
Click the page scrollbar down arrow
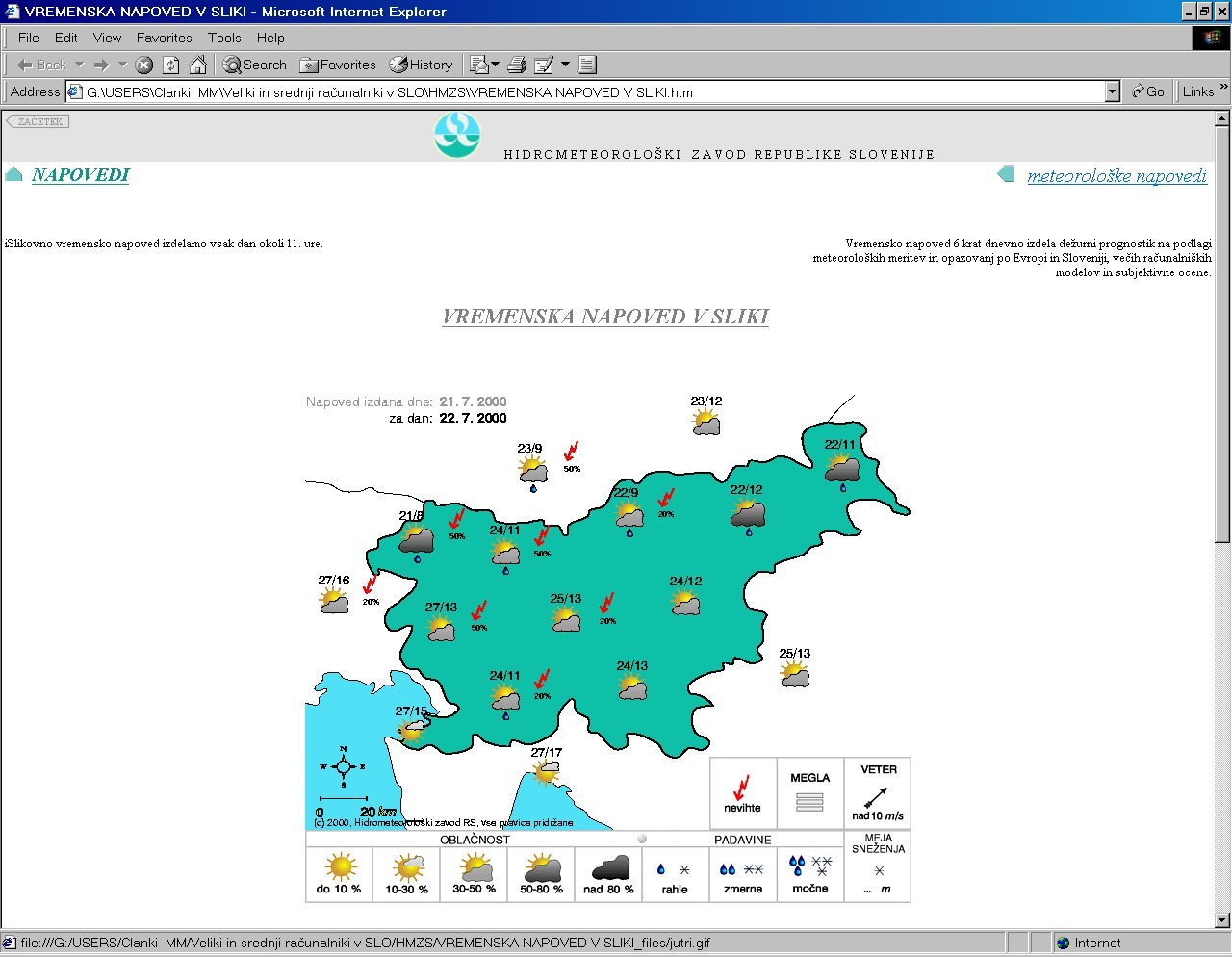coord(1222,920)
